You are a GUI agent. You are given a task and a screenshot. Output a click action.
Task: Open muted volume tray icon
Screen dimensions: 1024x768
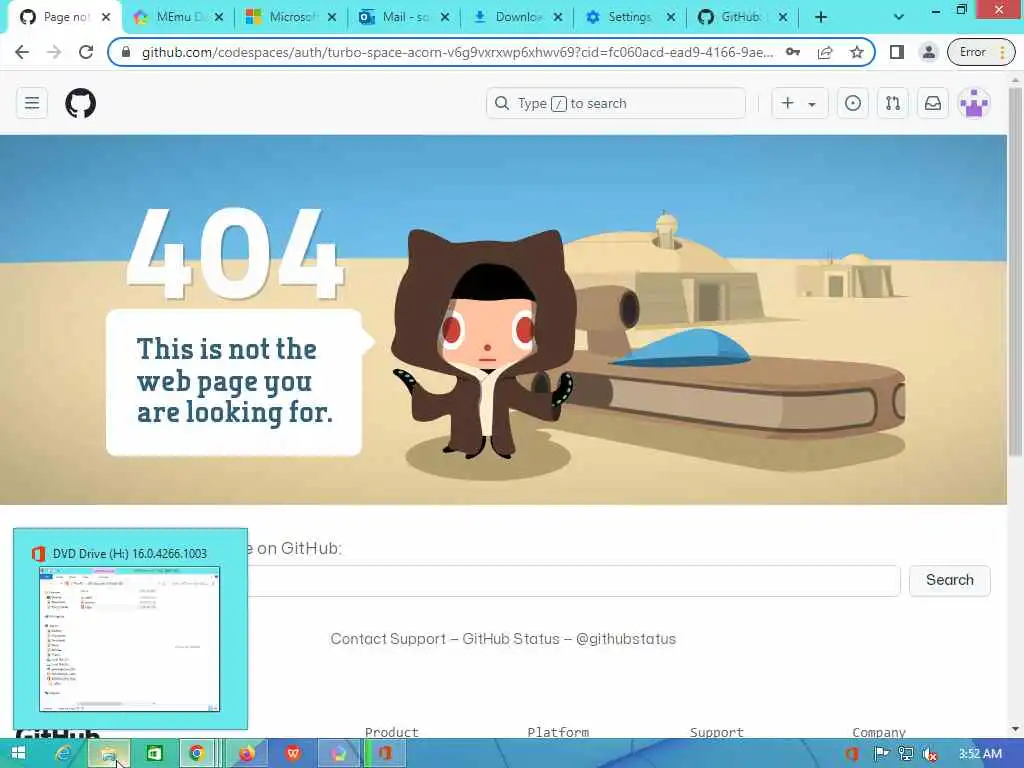930,754
